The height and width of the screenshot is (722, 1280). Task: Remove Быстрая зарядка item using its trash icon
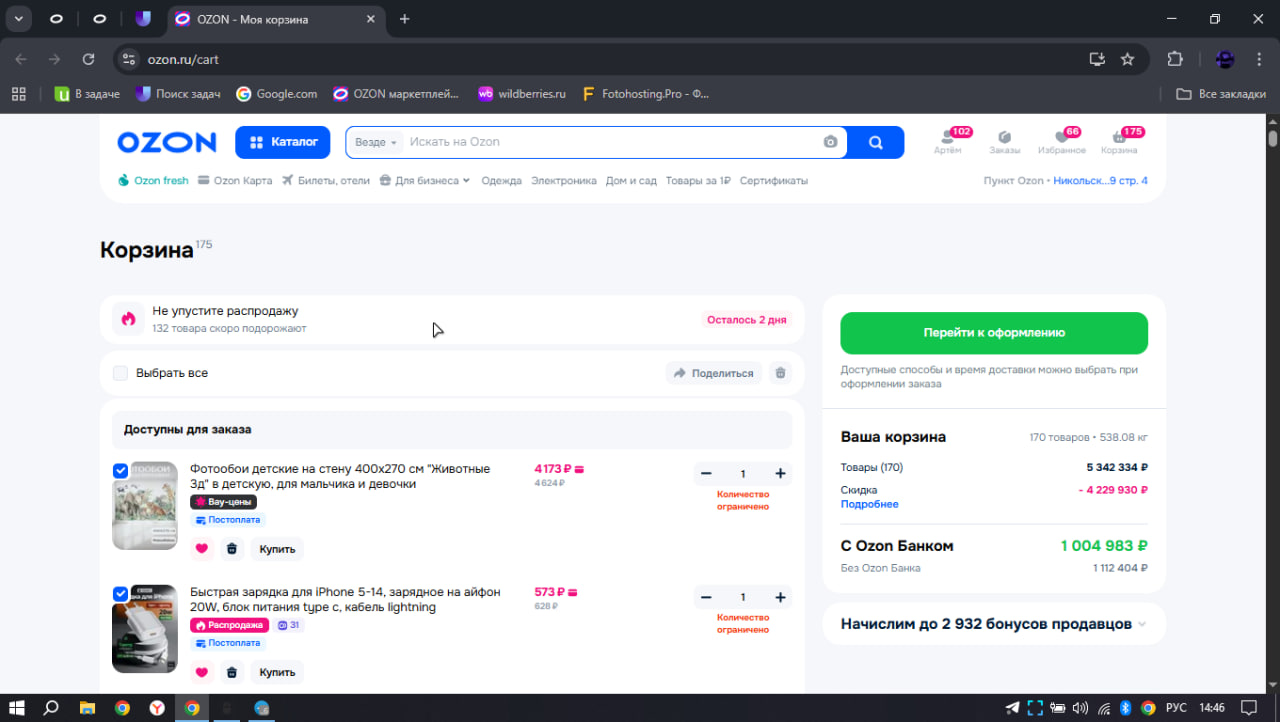coord(232,672)
